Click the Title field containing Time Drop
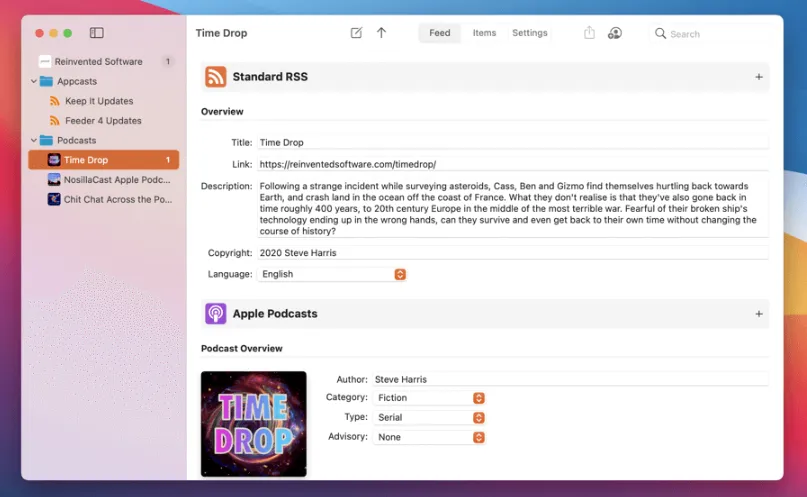The image size is (807, 497). pos(513,143)
